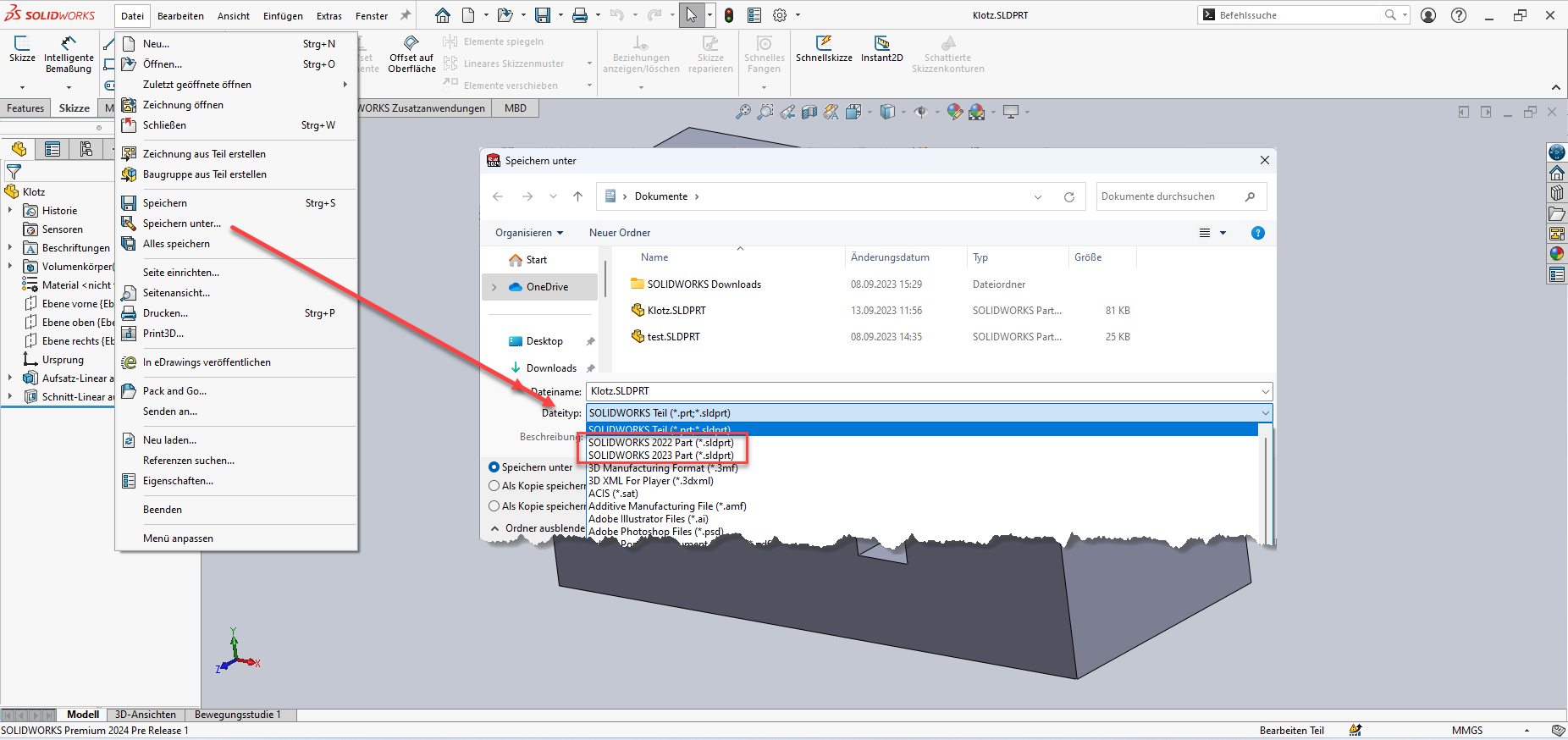1568x740 pixels.
Task: Select the 'Speichern unter' radio button
Action: click(x=494, y=467)
